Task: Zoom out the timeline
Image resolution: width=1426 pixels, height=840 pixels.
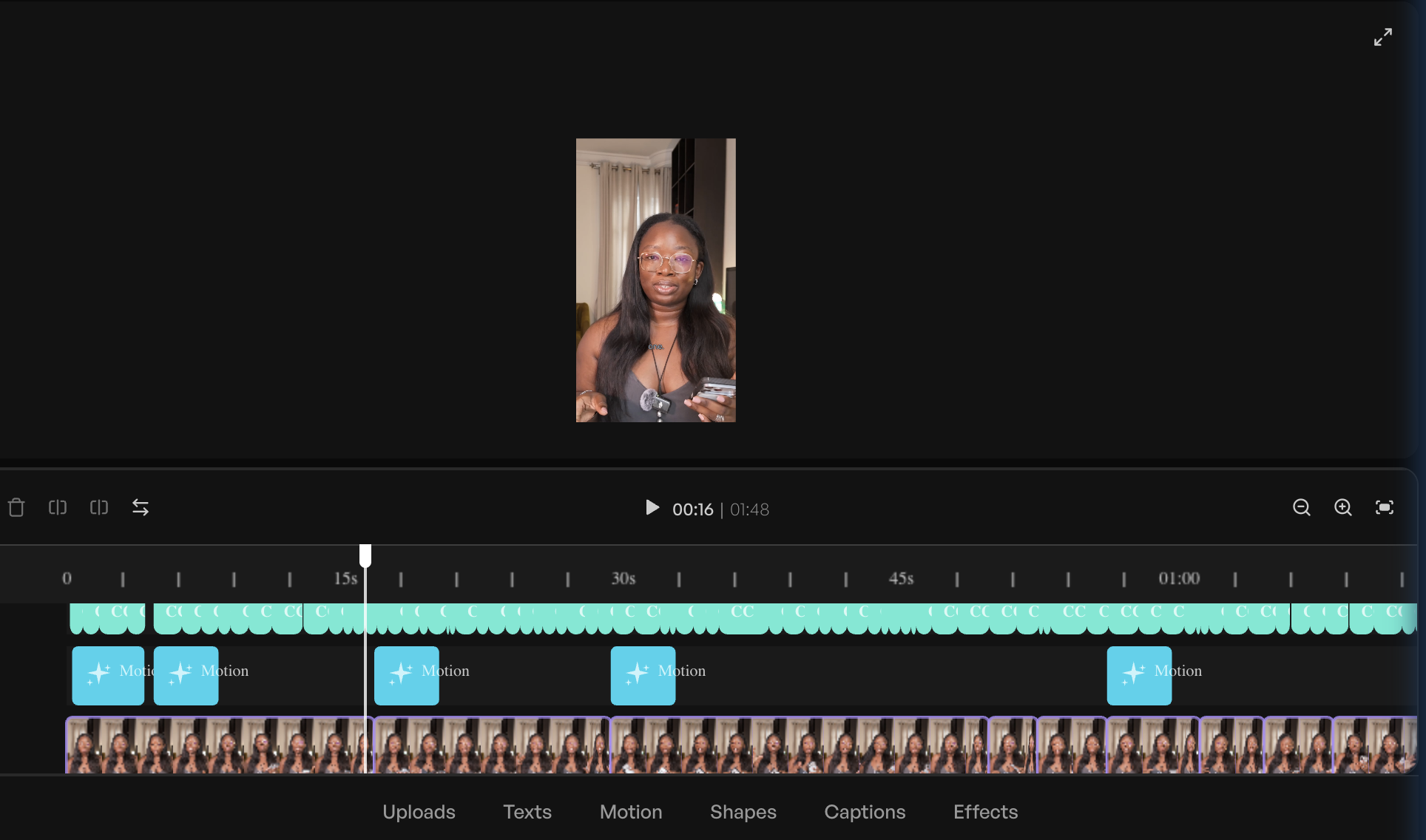Action: pos(1302,507)
